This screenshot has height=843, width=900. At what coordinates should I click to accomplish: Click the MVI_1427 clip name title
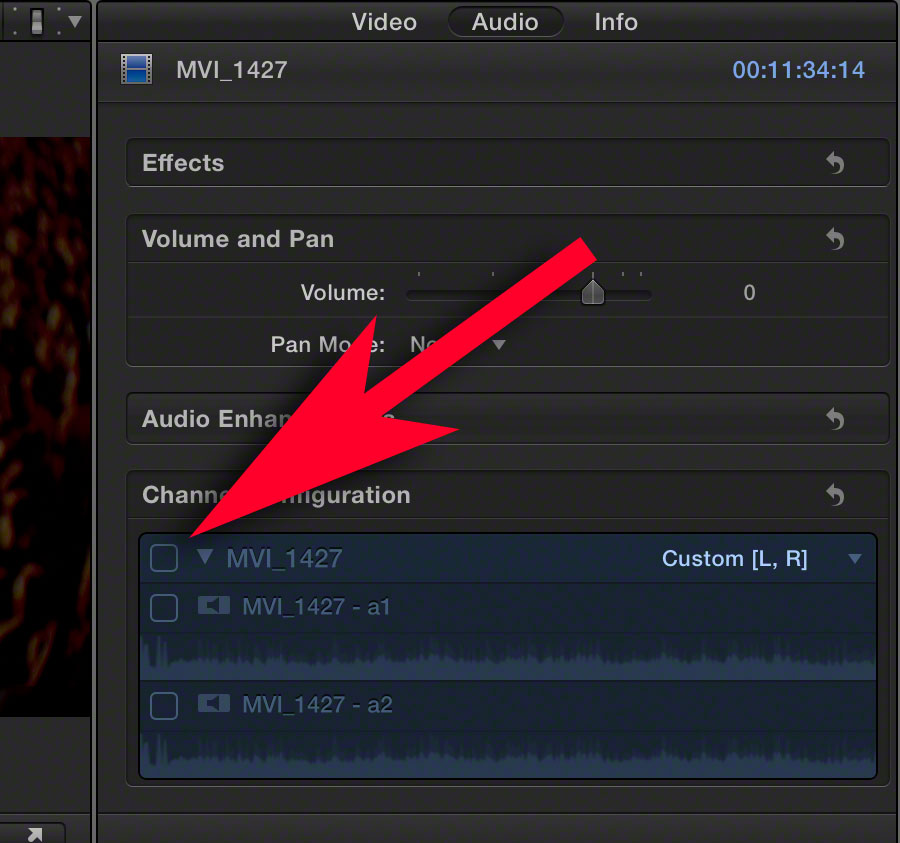231,70
